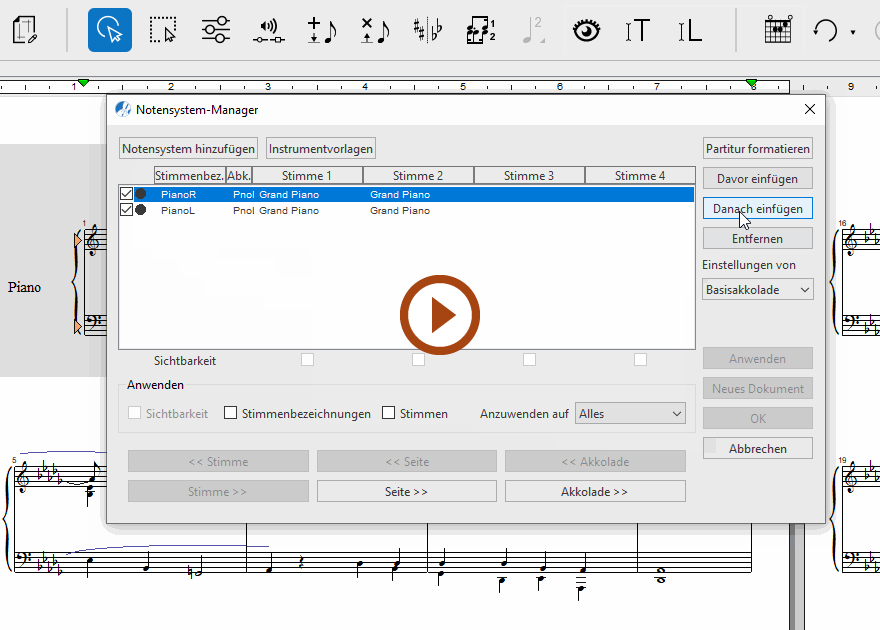Select the arrow pointer tool

110,30
